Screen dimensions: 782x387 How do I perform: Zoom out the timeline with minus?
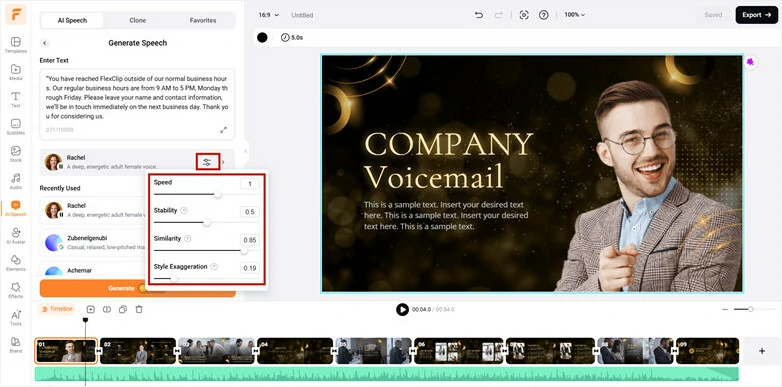(x=725, y=310)
